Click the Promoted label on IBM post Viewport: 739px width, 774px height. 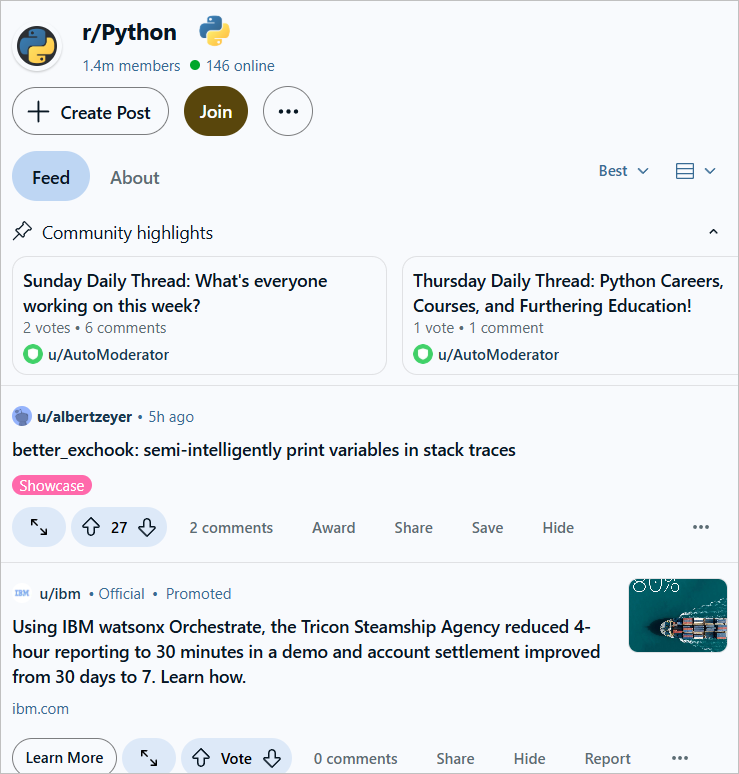(198, 593)
